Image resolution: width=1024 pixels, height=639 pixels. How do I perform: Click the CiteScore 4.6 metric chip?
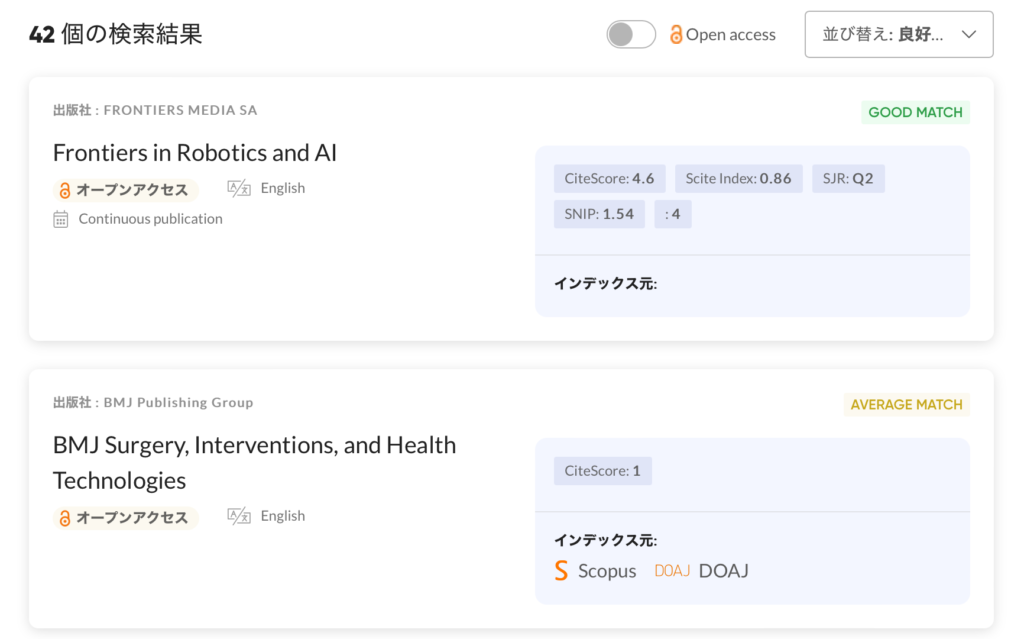click(609, 179)
